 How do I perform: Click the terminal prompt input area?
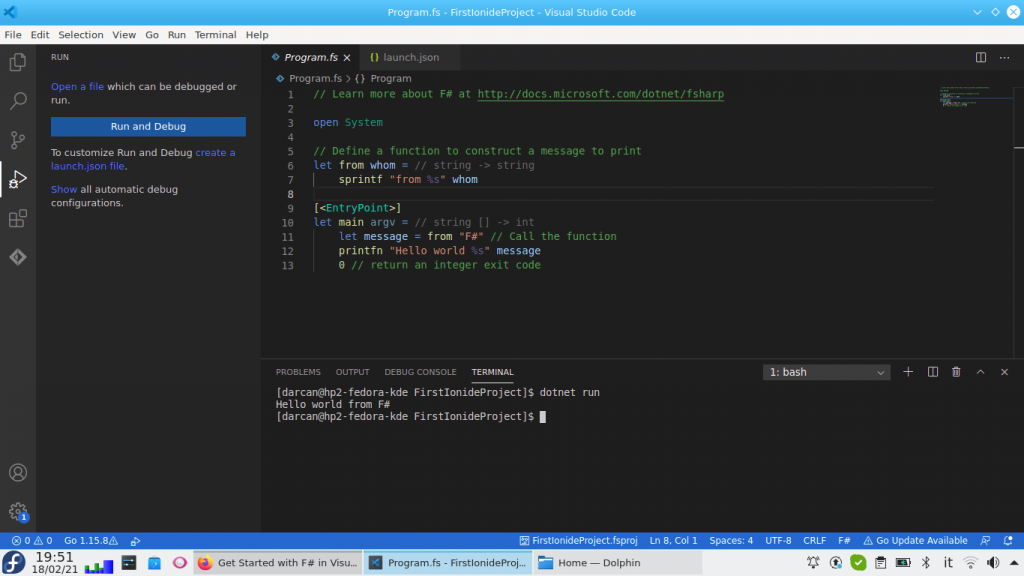(543, 417)
